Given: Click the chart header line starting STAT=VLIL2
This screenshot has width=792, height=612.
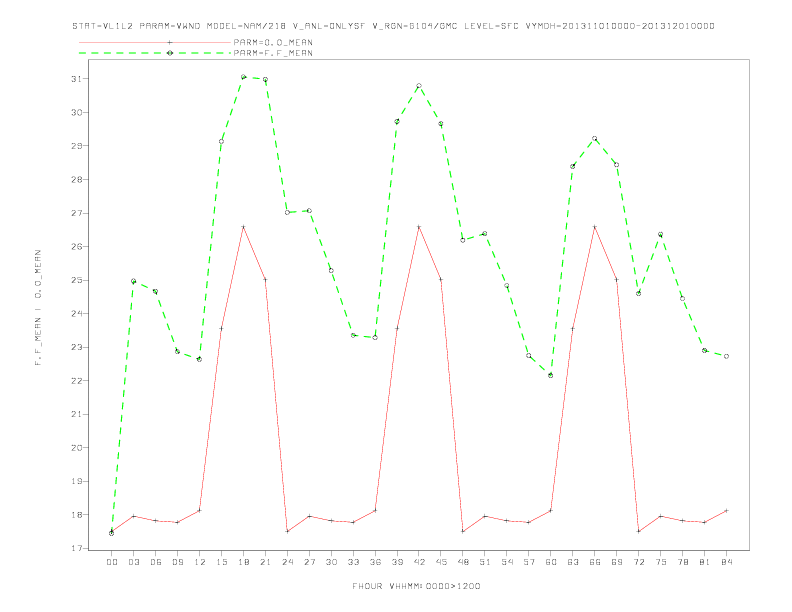Looking at the screenshot, I should 393,26.
